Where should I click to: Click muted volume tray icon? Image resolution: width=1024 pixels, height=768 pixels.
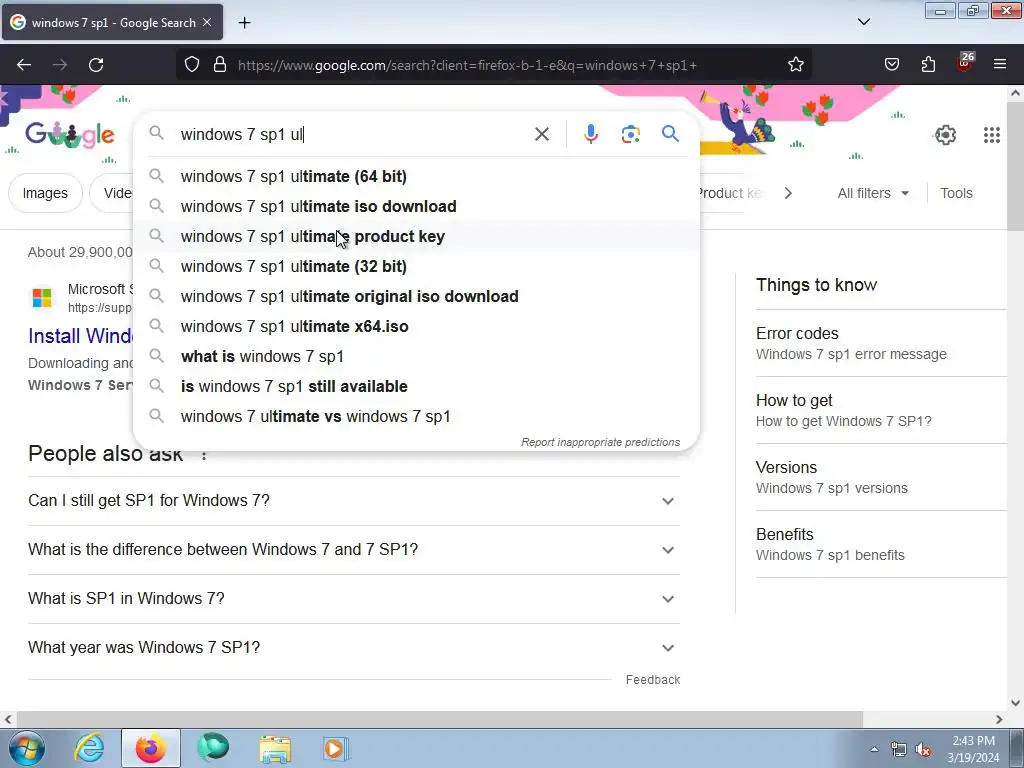pos(923,750)
